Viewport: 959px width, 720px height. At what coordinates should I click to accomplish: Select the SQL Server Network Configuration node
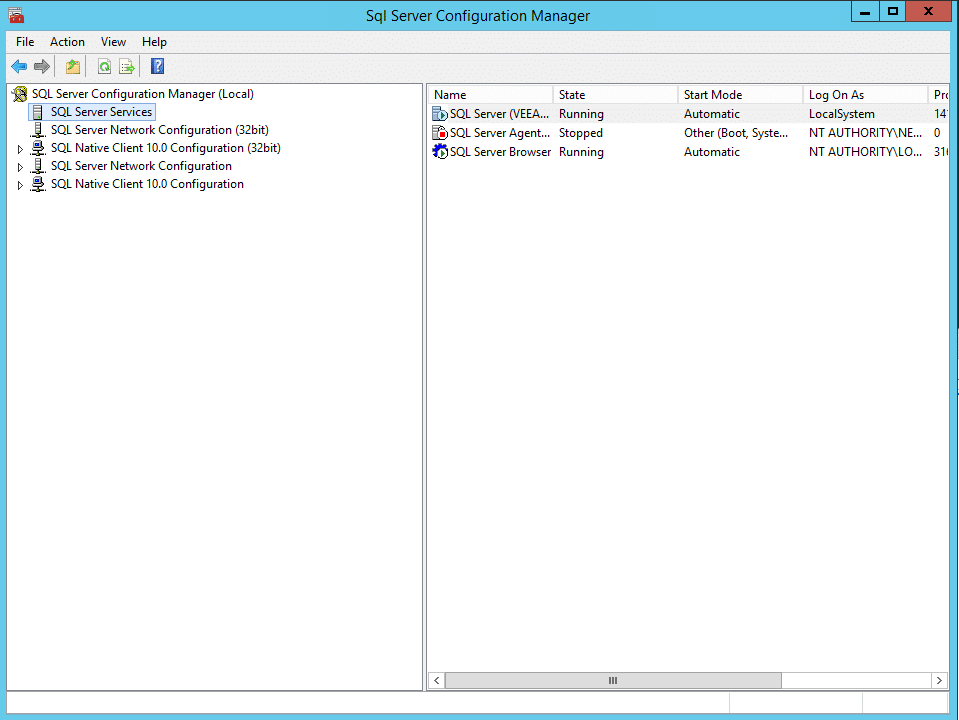[x=141, y=166]
